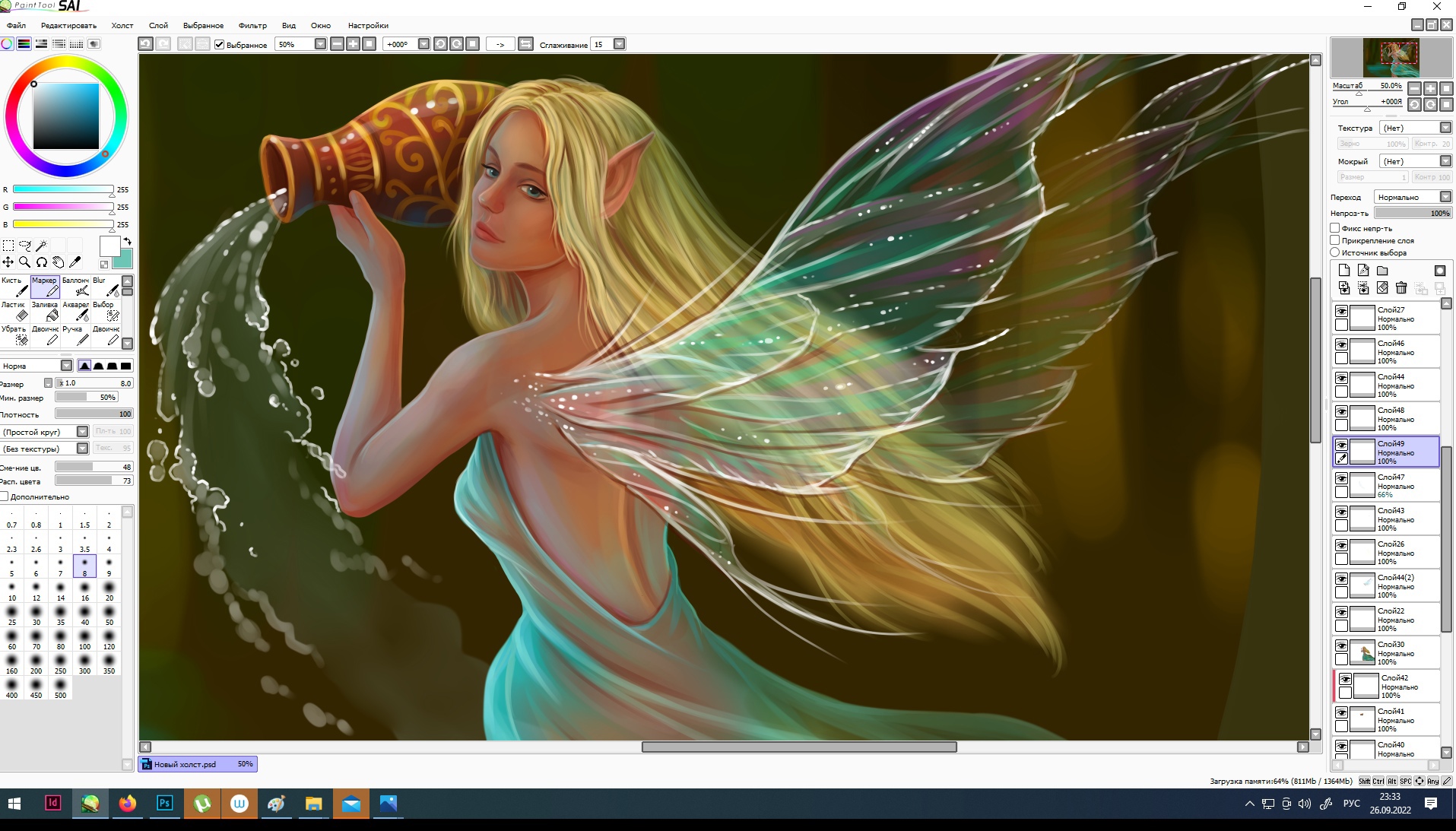This screenshot has height=831, width=1456.
Task: Choose the lasso selection tool
Action: 25,246
